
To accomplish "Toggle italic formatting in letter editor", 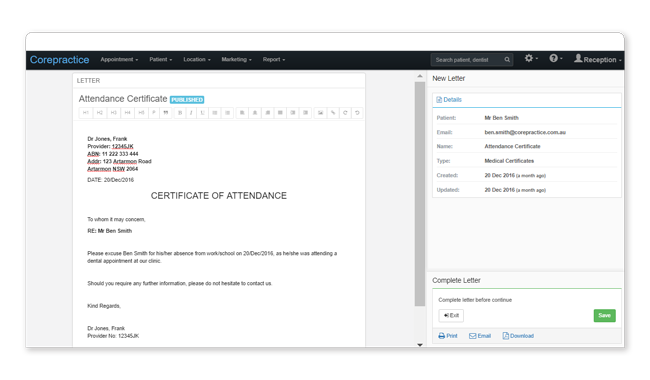I will pos(191,113).
